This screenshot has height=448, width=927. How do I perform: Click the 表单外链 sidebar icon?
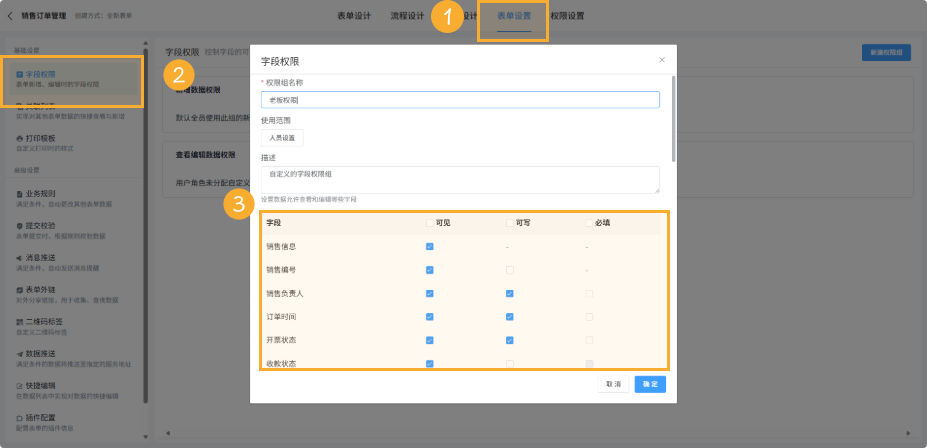coord(20,290)
